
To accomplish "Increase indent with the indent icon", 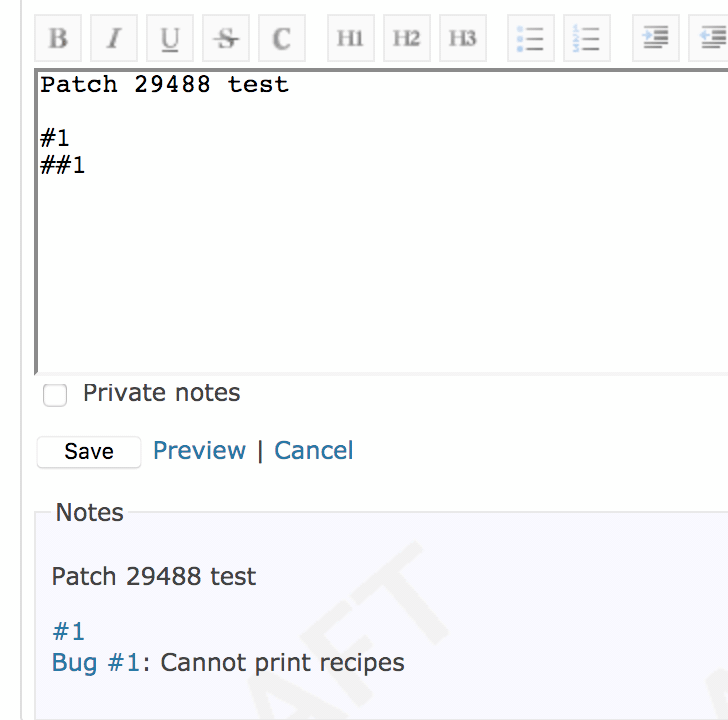I will pos(656,38).
